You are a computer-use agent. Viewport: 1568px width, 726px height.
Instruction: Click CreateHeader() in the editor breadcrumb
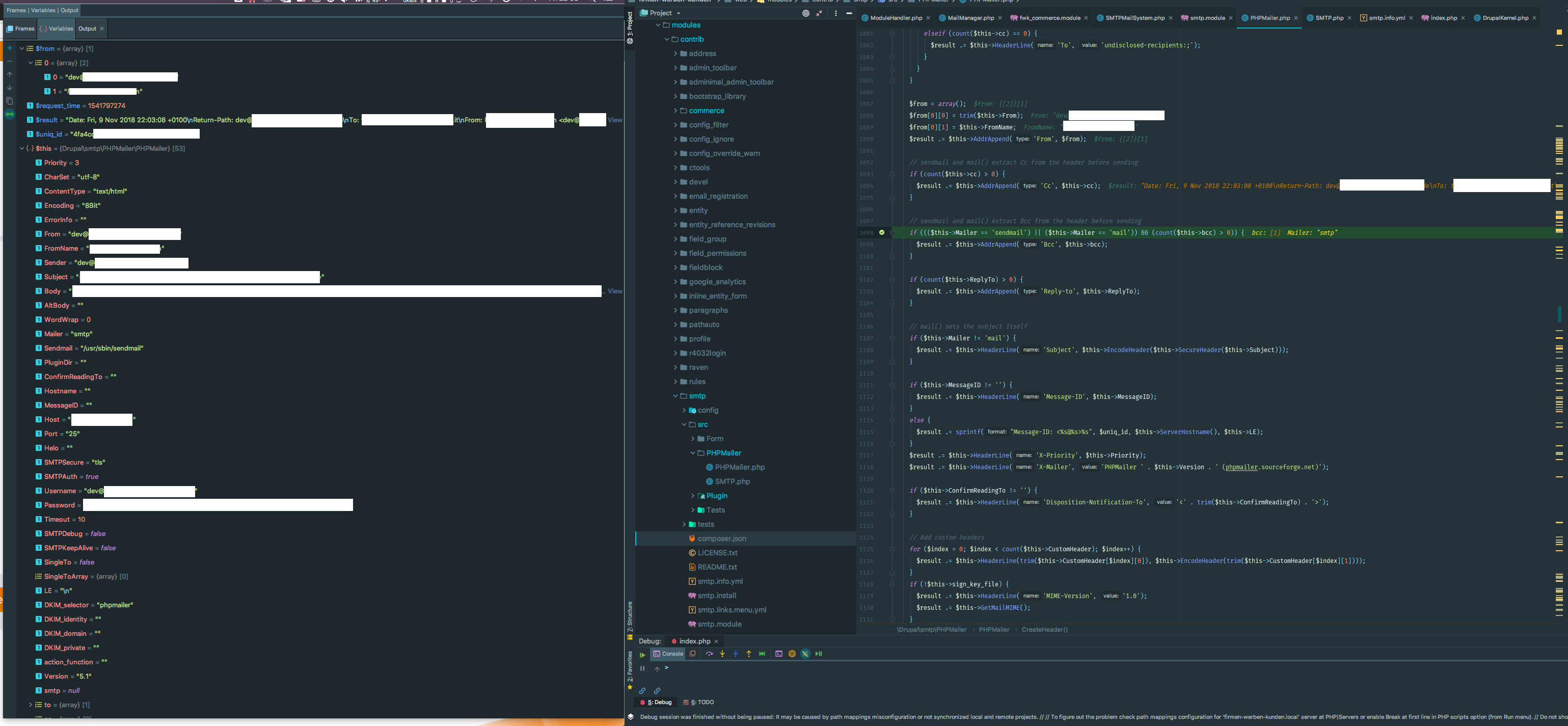(x=1044, y=630)
